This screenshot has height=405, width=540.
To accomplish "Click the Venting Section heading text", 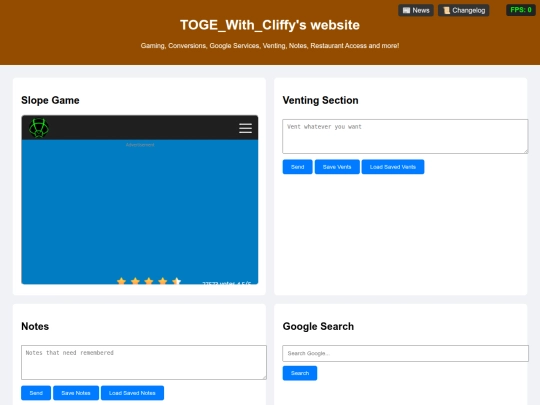I will click(320, 100).
